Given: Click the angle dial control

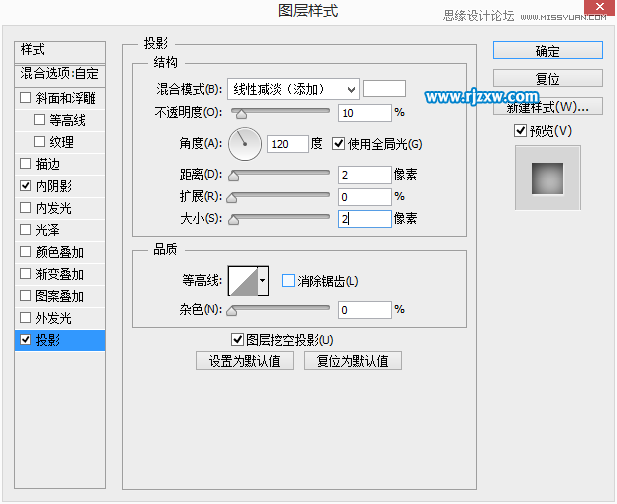Looking at the screenshot, I should 245,144.
